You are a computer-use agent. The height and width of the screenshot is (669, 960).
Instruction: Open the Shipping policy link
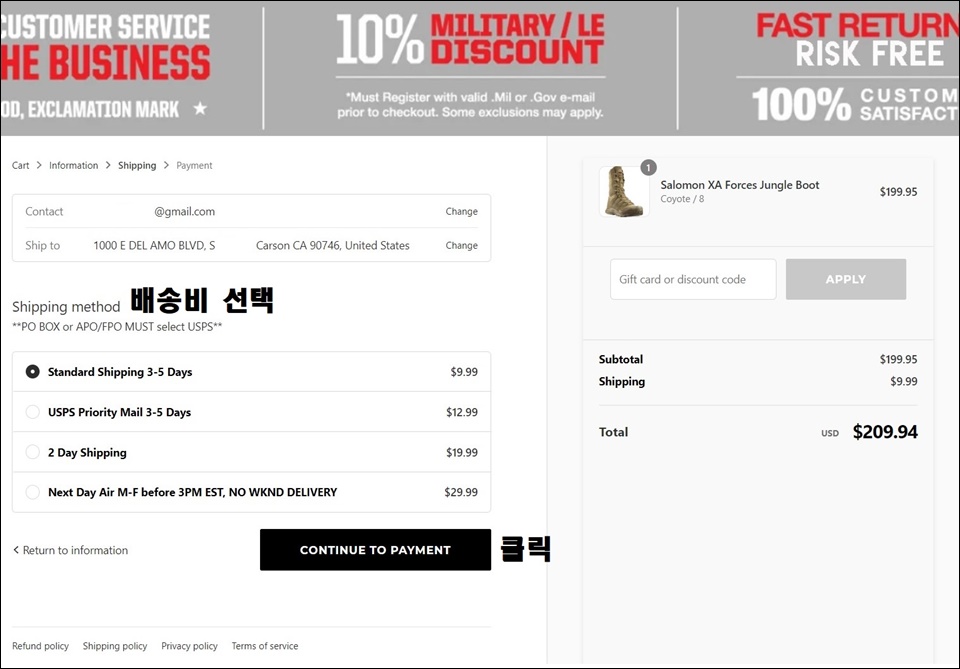[115, 646]
